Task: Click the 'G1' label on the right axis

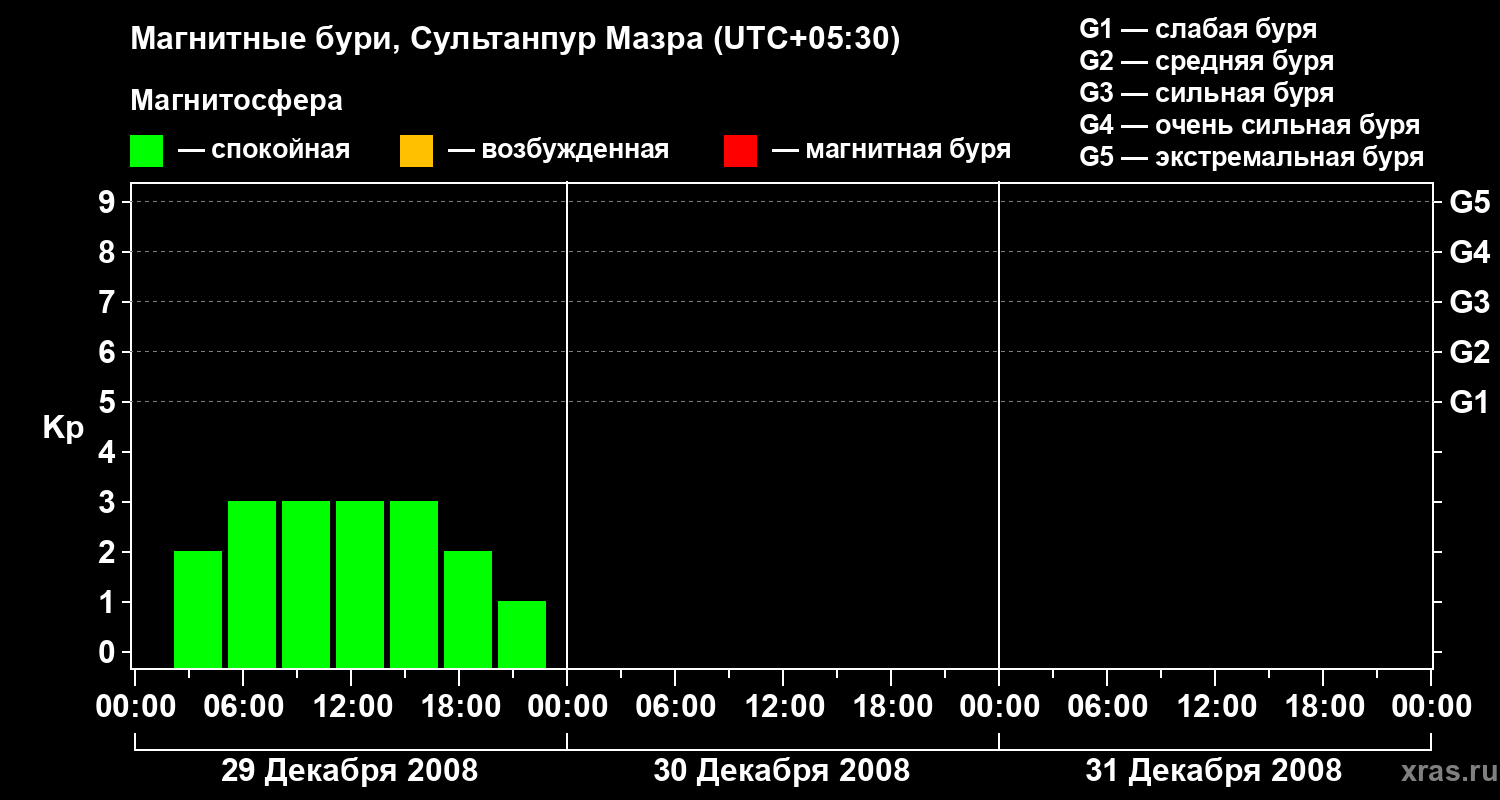Action: [1469, 402]
